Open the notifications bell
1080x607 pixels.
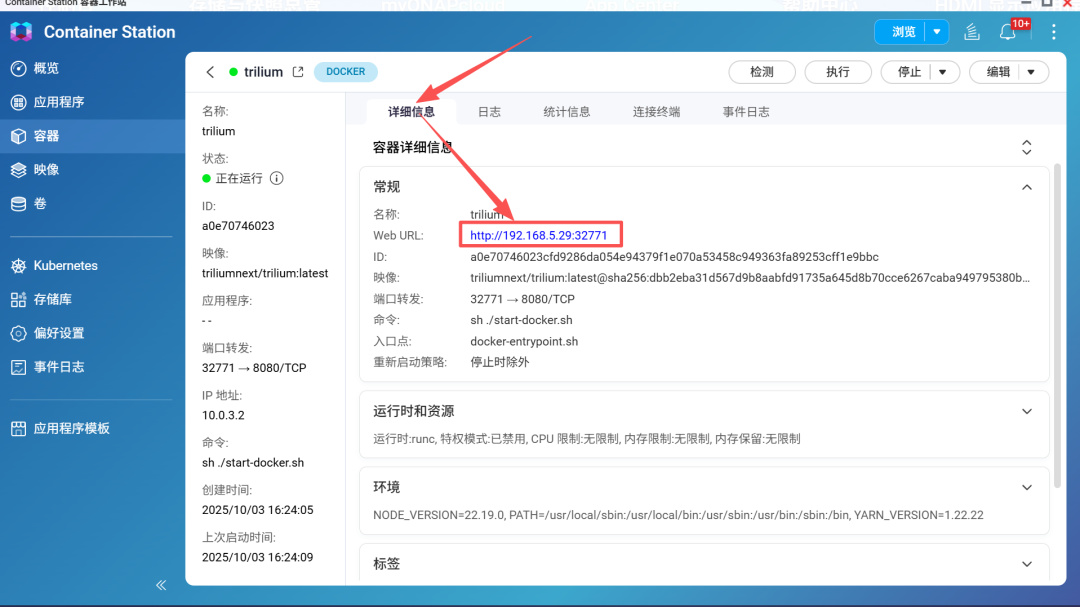click(1008, 32)
